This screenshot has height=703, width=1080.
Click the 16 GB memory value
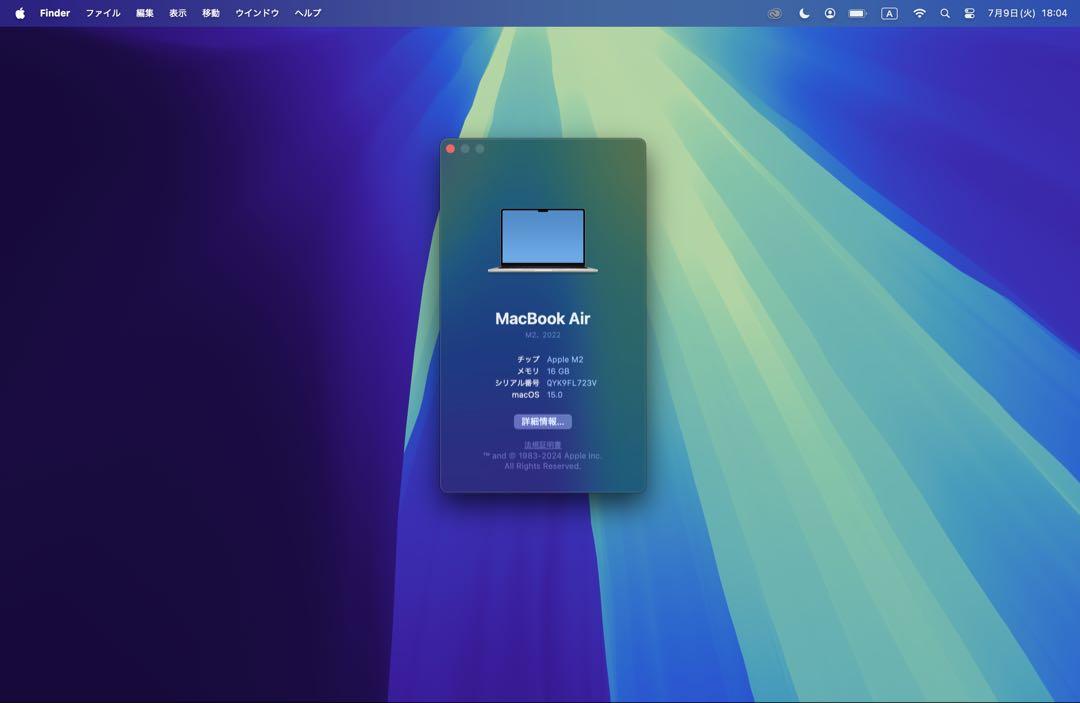pyautogui.click(x=558, y=371)
